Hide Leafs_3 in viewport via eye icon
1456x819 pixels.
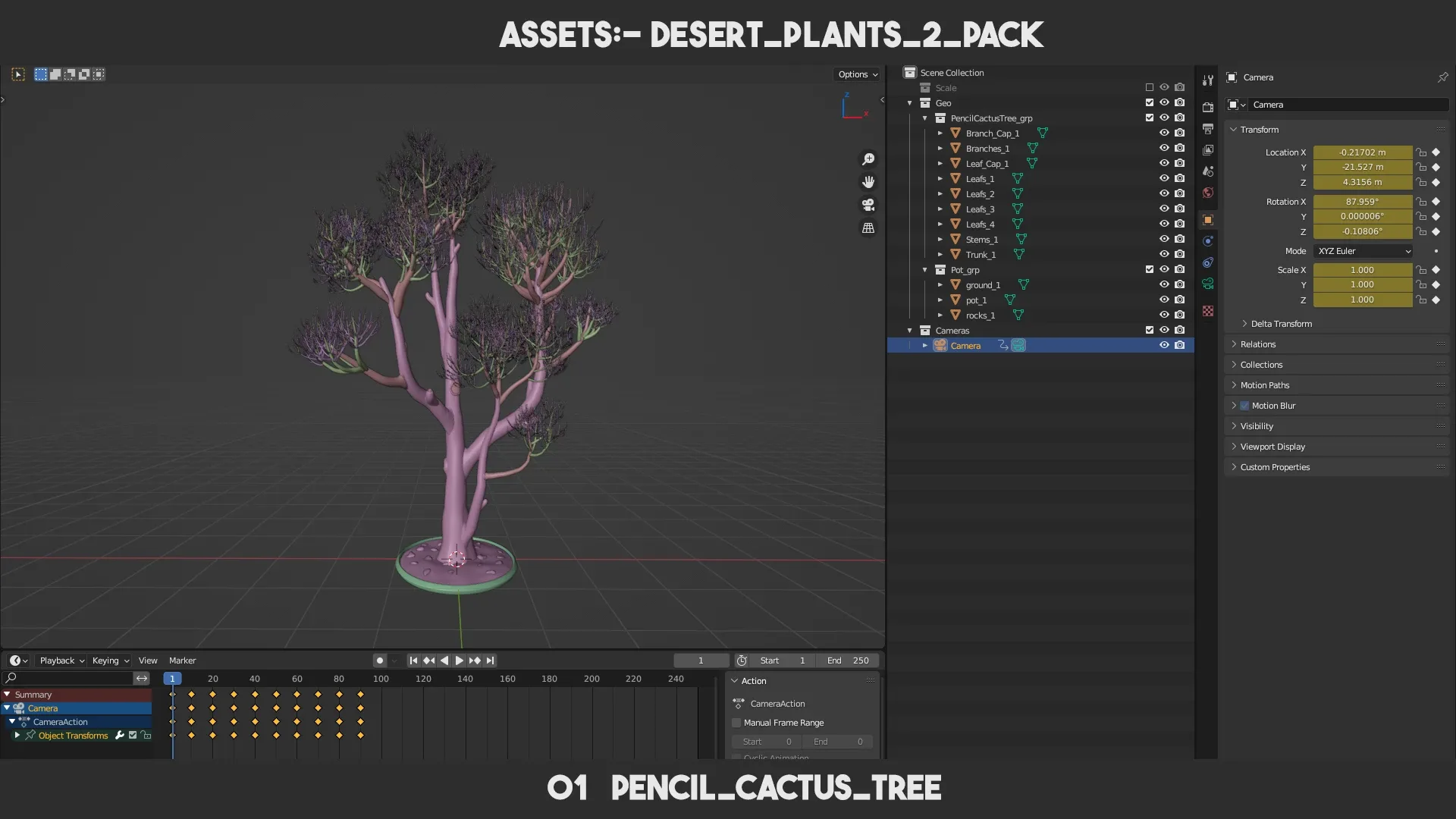pyautogui.click(x=1164, y=209)
